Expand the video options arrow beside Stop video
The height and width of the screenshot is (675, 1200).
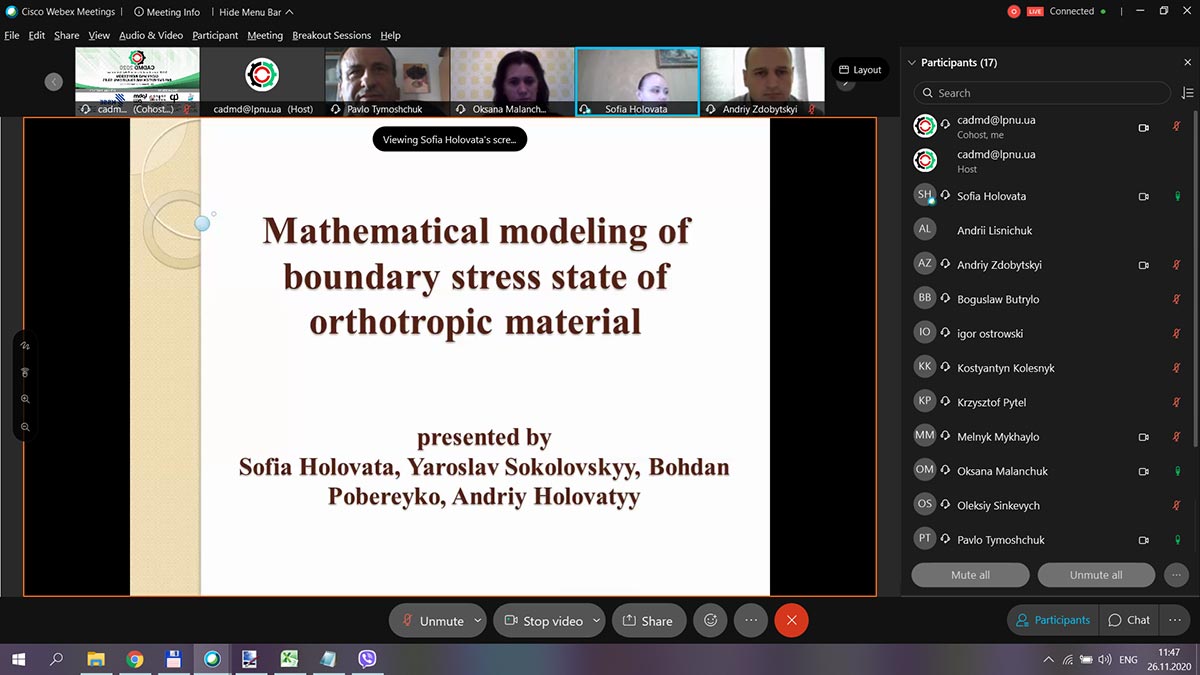coord(596,620)
